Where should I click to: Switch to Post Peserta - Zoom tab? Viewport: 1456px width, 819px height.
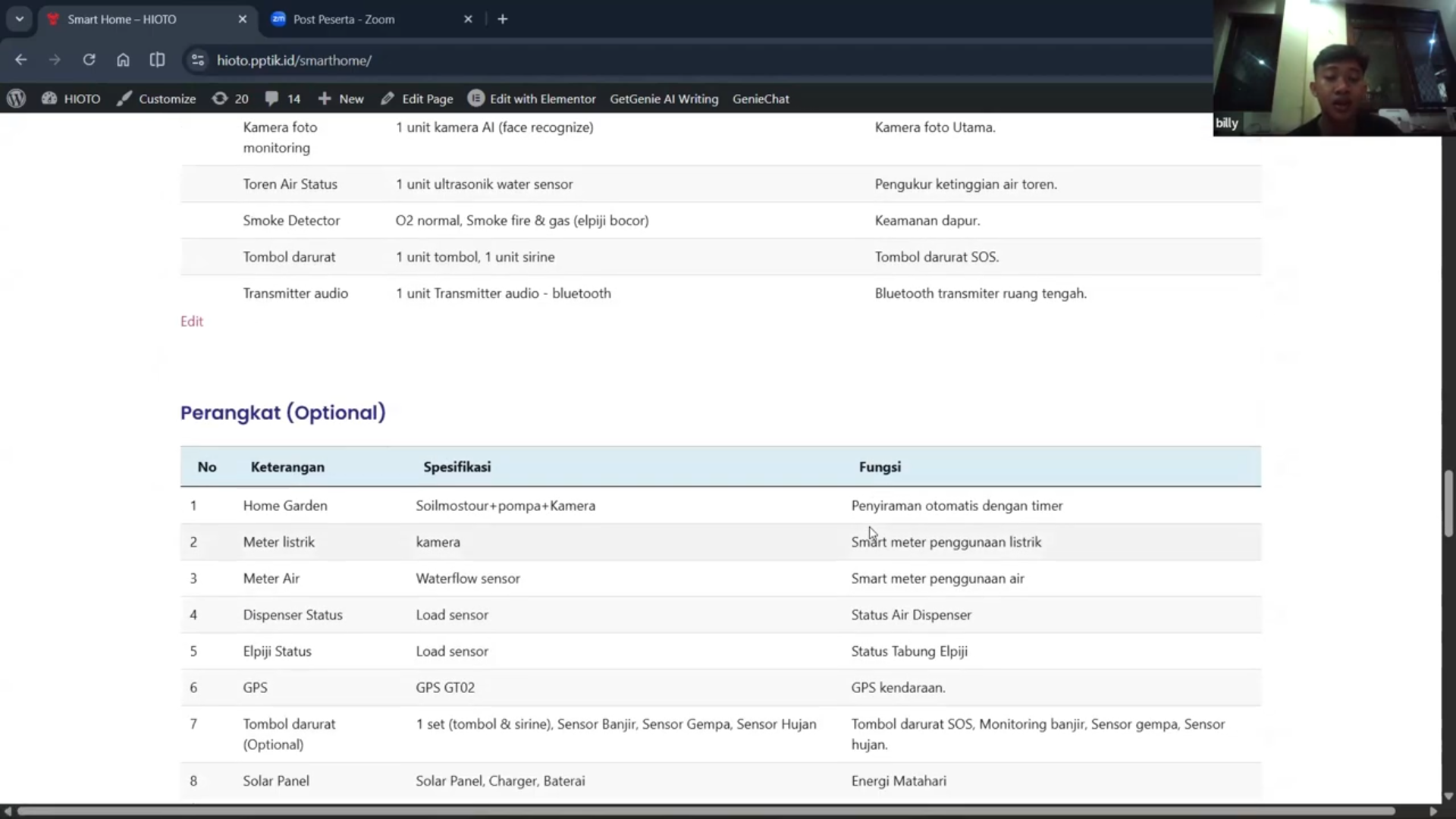coord(344,19)
